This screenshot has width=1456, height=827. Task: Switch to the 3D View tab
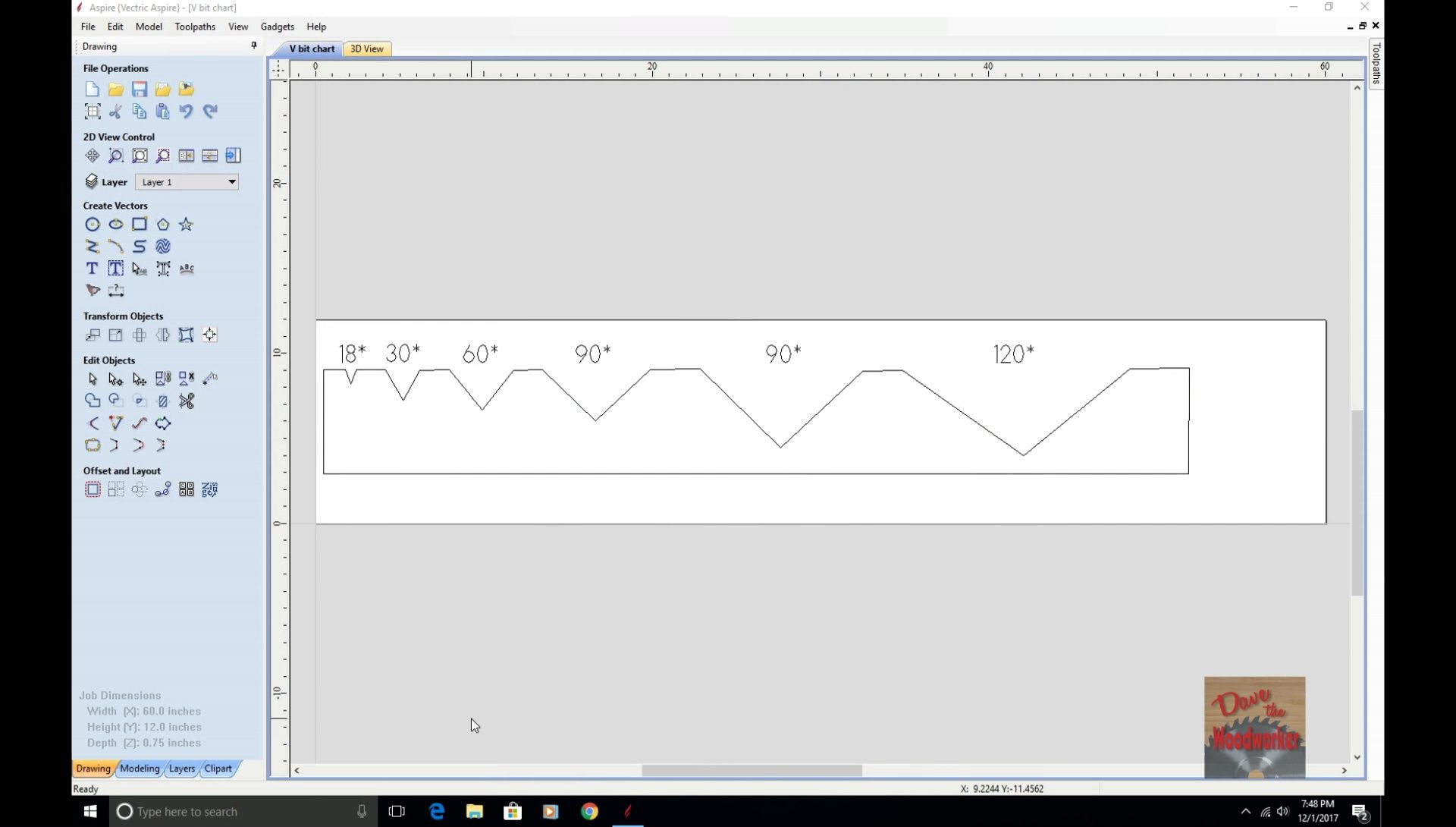[x=366, y=49]
